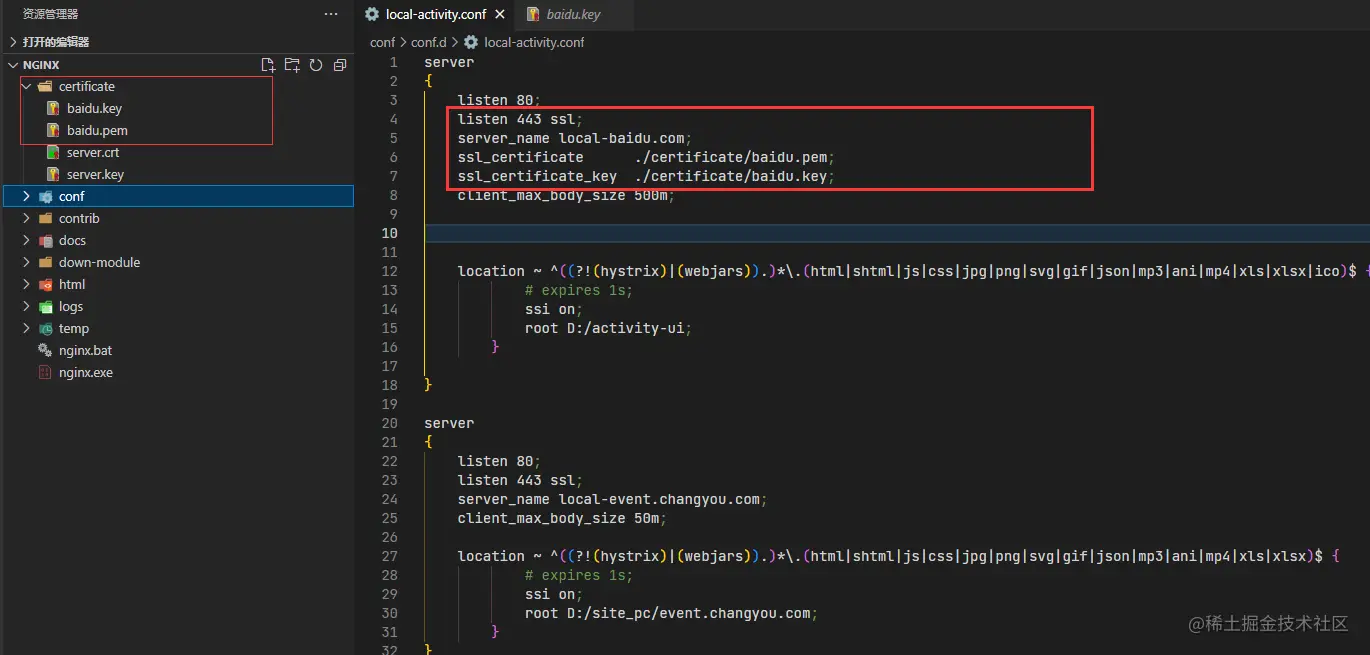The width and height of the screenshot is (1370, 655).
Task: Click the nginx.exe file icon
Action: coord(45,372)
